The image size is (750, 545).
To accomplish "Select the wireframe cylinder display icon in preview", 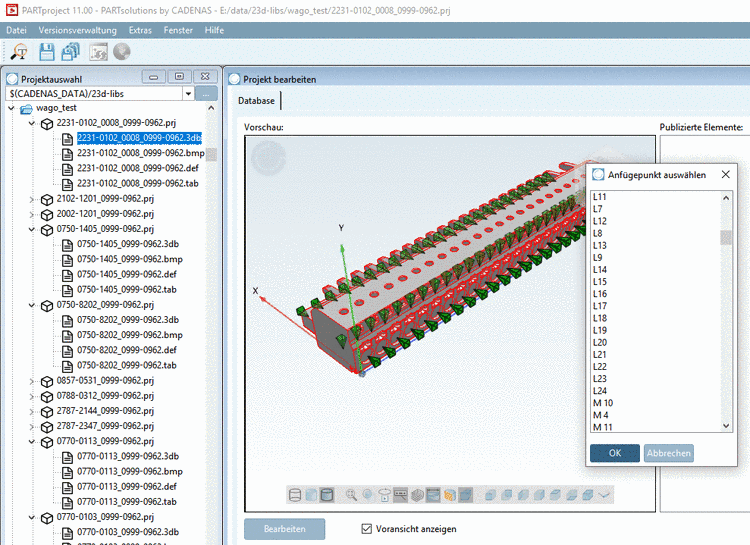I will tap(295, 495).
